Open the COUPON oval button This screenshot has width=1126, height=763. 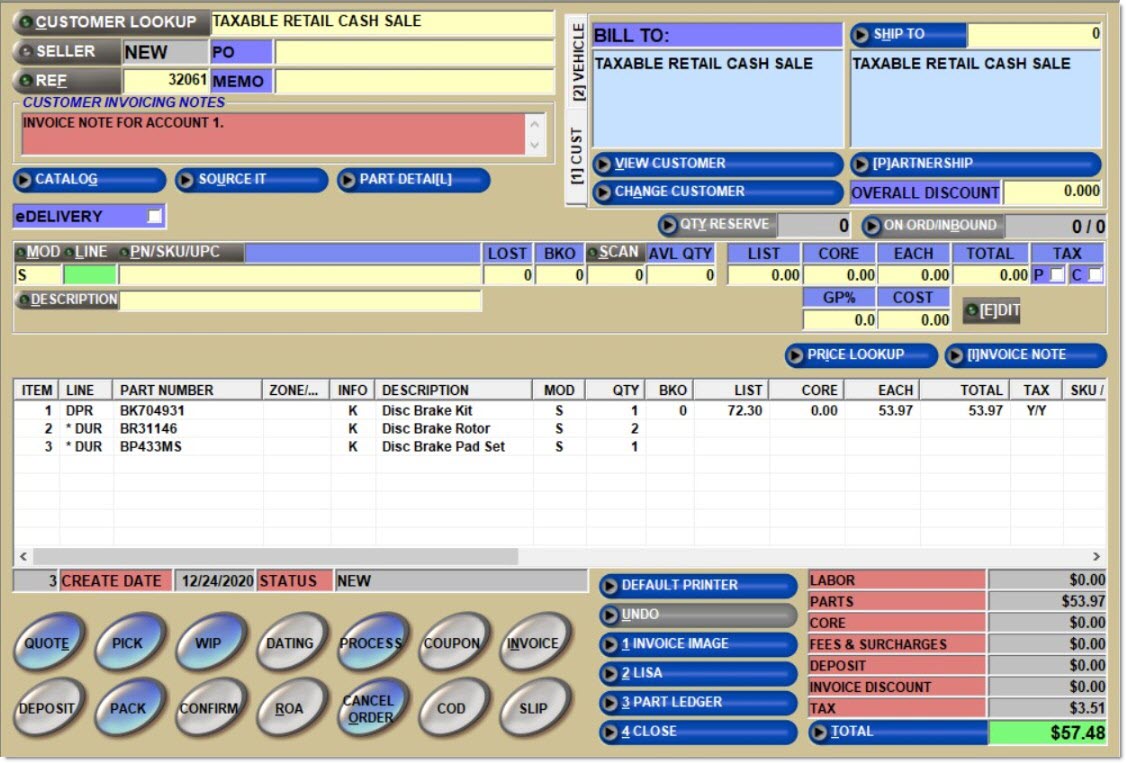click(452, 643)
